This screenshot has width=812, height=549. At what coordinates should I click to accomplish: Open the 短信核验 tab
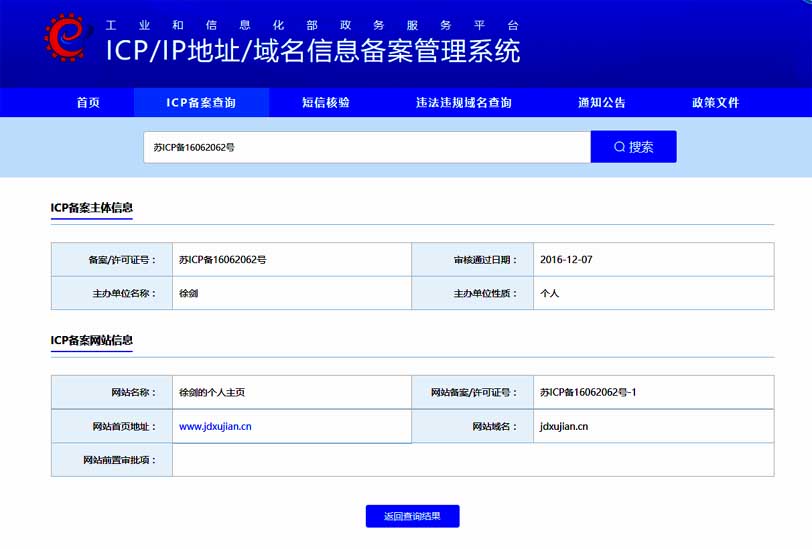[326, 102]
